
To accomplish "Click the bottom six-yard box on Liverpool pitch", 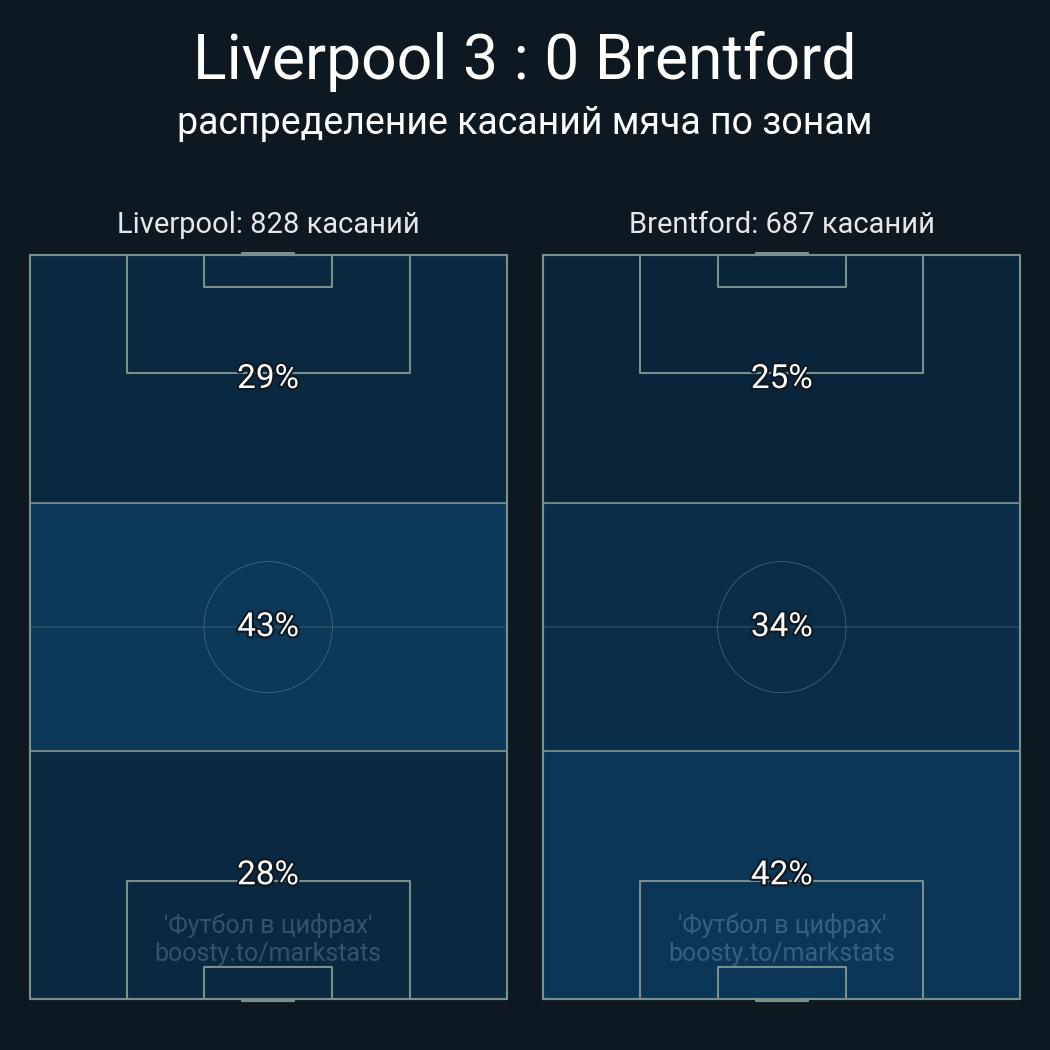I will (x=268, y=982).
